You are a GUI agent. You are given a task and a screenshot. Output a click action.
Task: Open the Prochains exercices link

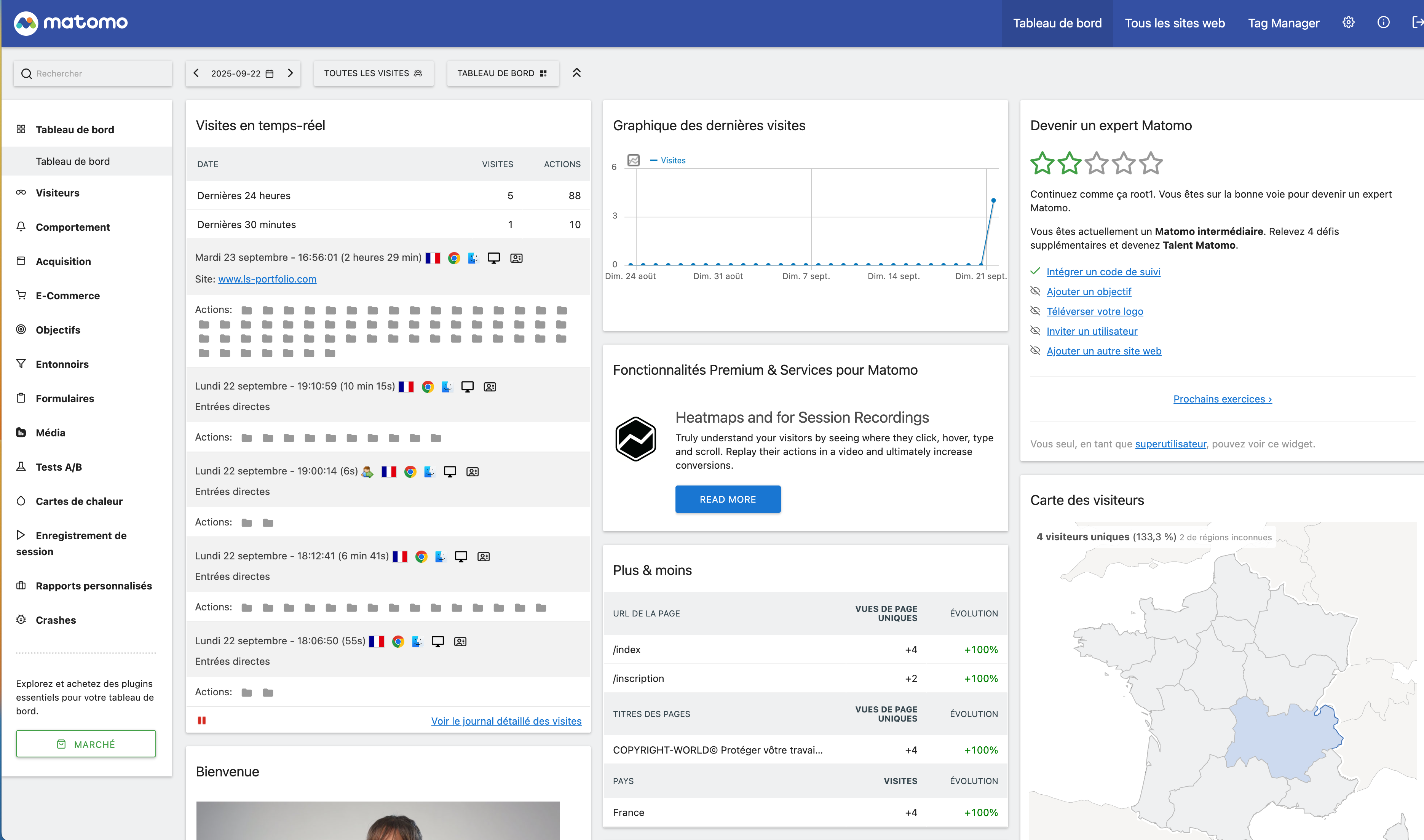click(1223, 399)
